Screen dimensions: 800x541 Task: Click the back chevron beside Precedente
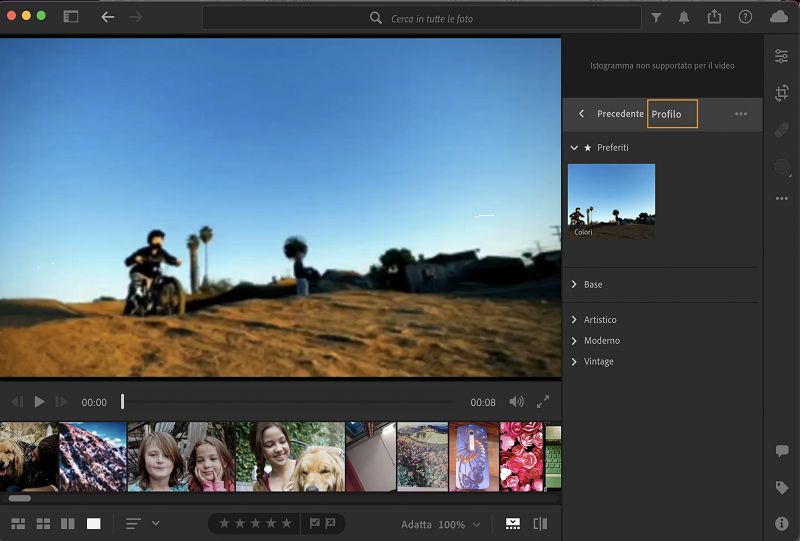581,113
